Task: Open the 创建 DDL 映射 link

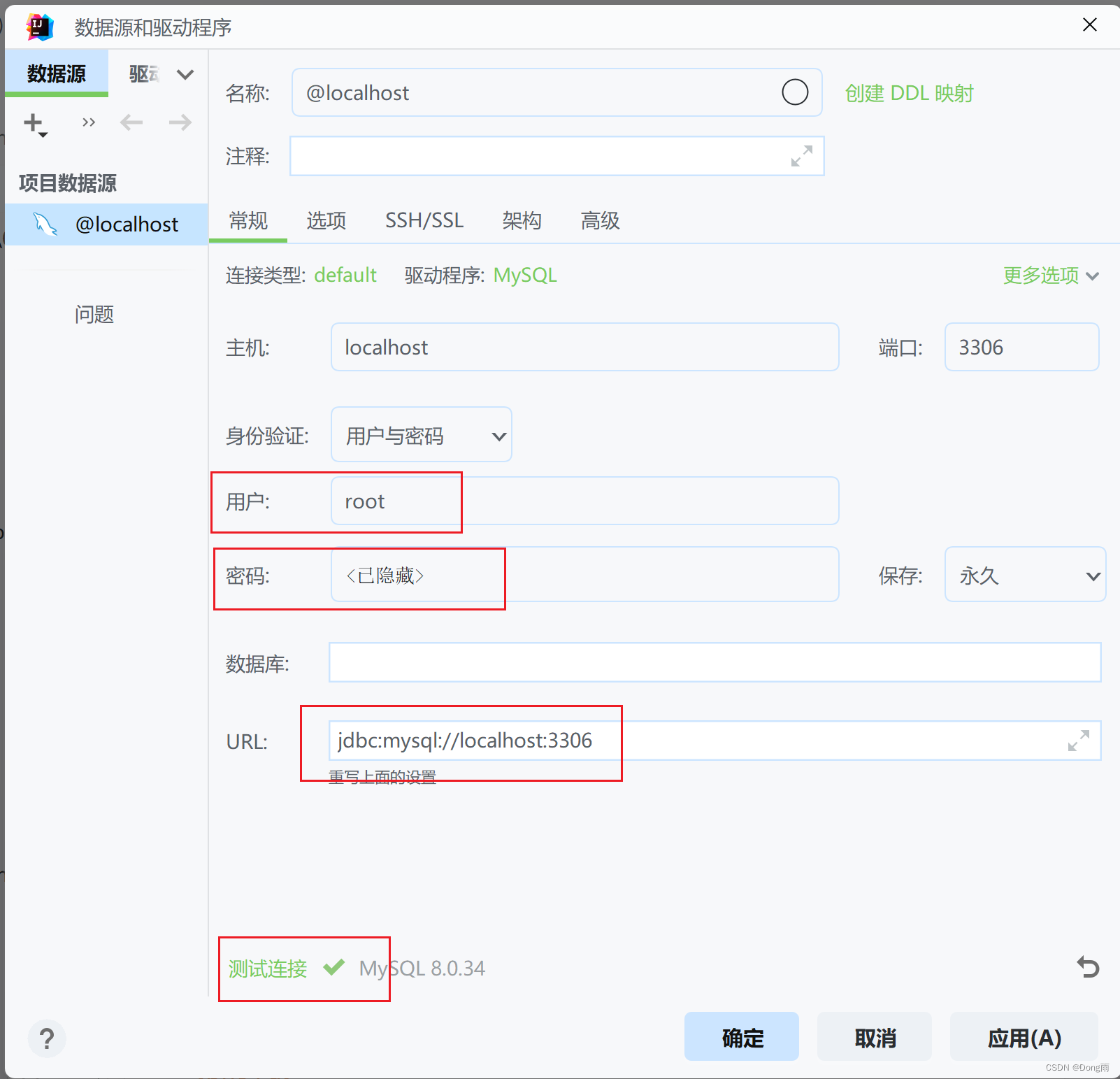Action: click(908, 92)
